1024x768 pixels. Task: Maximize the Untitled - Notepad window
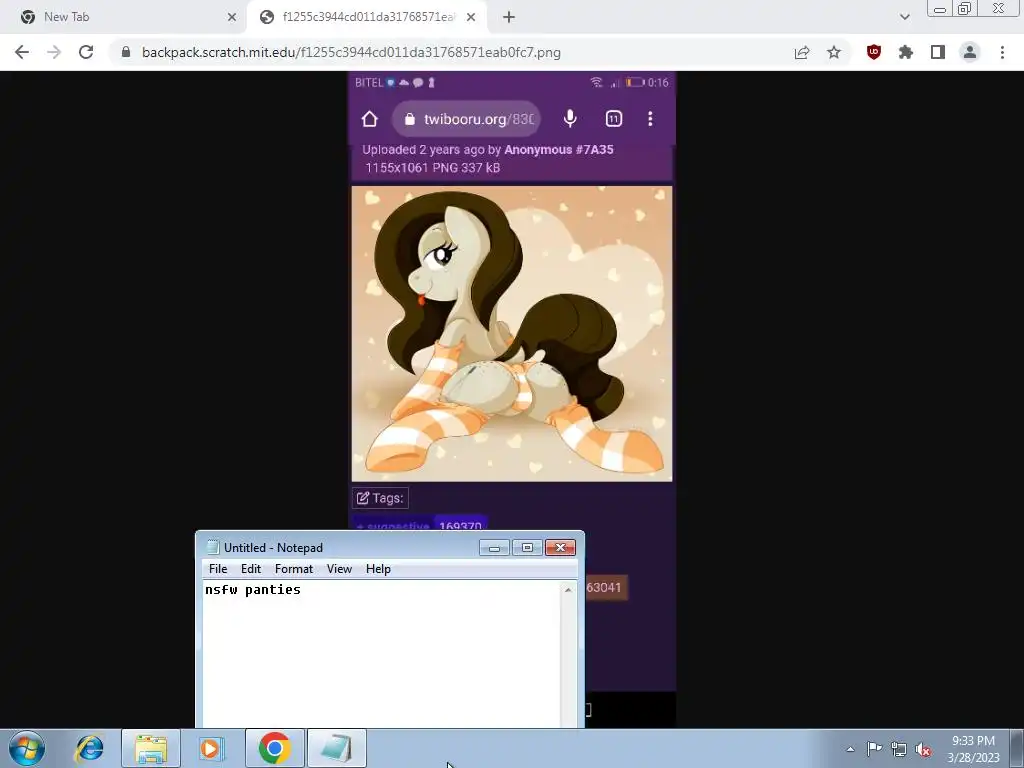(527, 547)
